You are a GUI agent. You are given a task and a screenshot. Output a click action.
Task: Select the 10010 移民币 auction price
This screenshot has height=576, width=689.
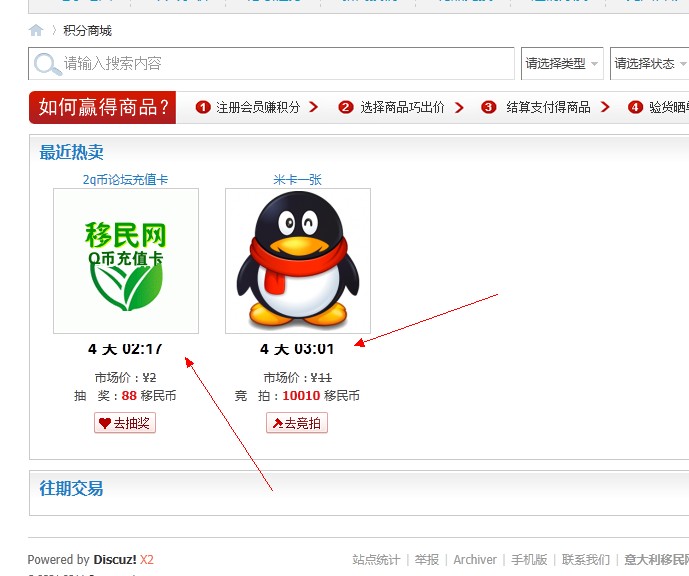coord(321,395)
